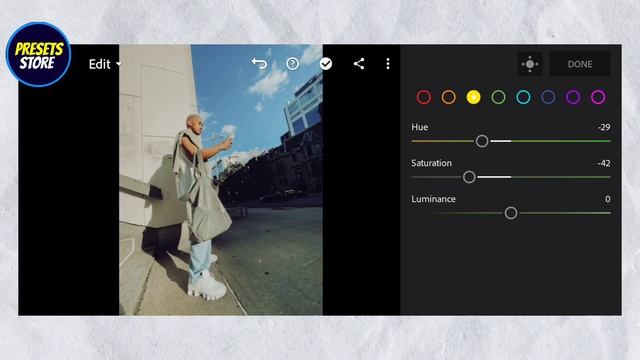Screen dimensions: 640x360
Task: Click the Luminance value 0
Action: click(608, 199)
